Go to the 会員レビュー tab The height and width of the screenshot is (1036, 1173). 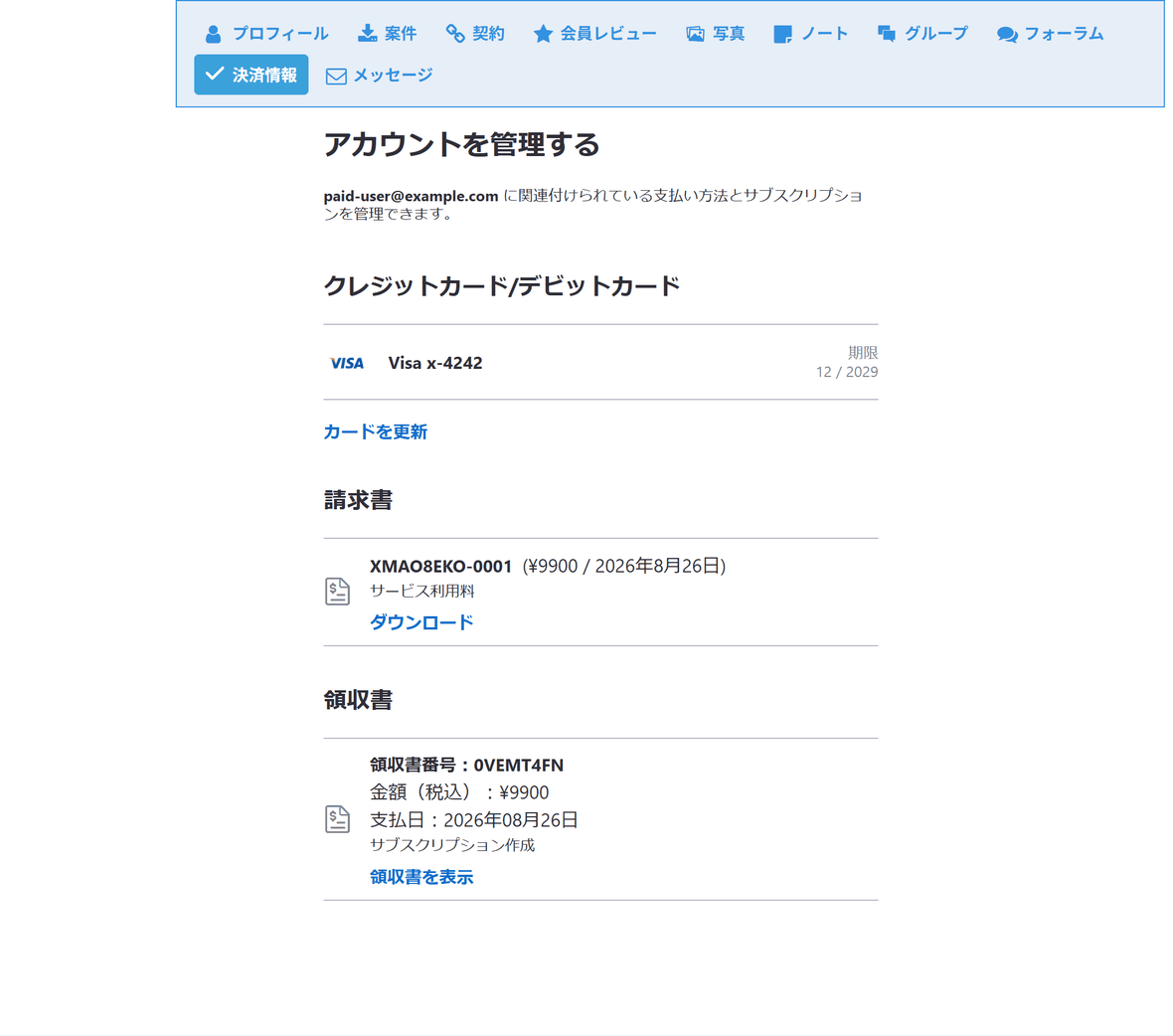coord(594,34)
